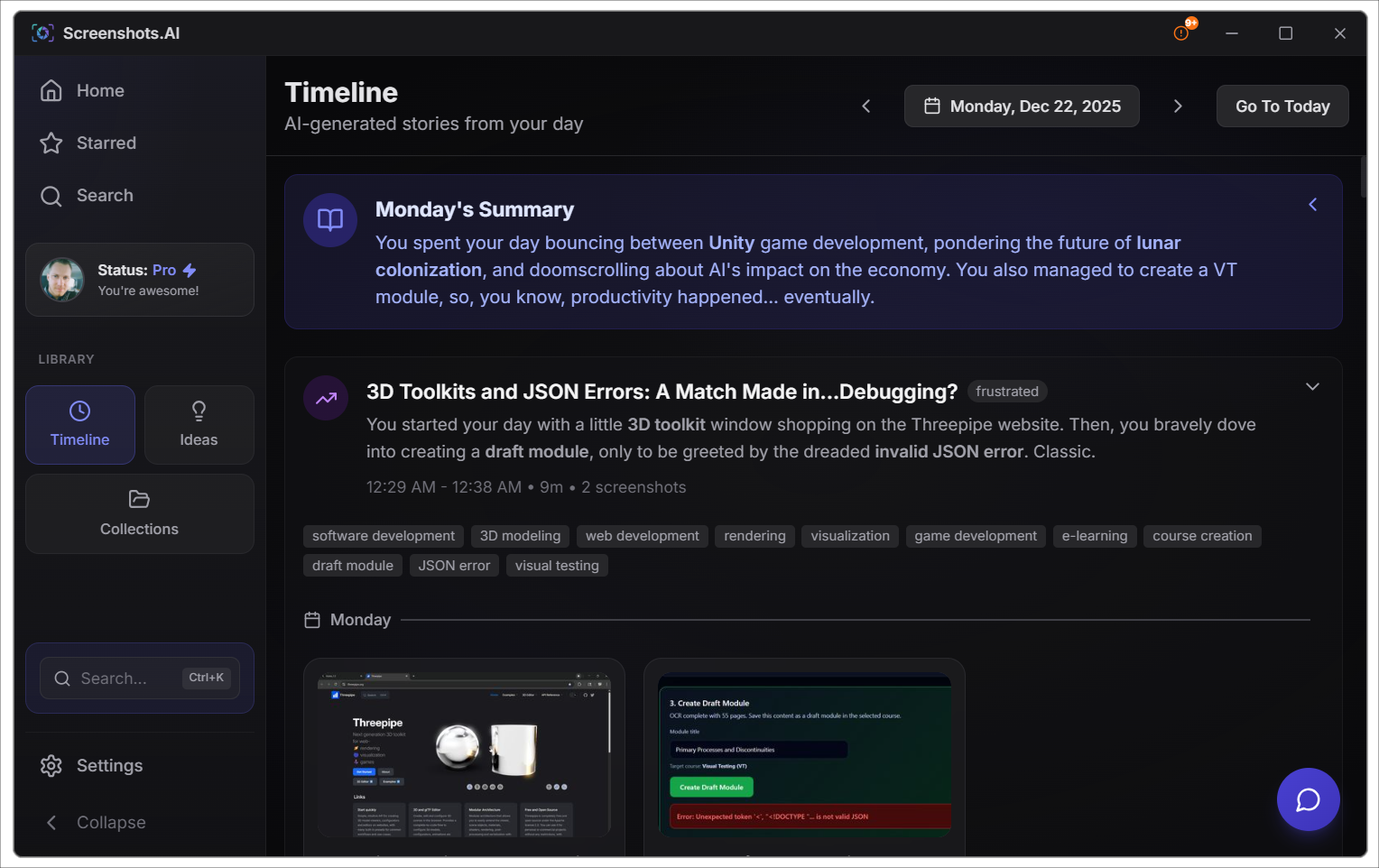1379x868 pixels.
Task: Open the Threepipe screenshot thumbnail
Action: [x=464, y=756]
